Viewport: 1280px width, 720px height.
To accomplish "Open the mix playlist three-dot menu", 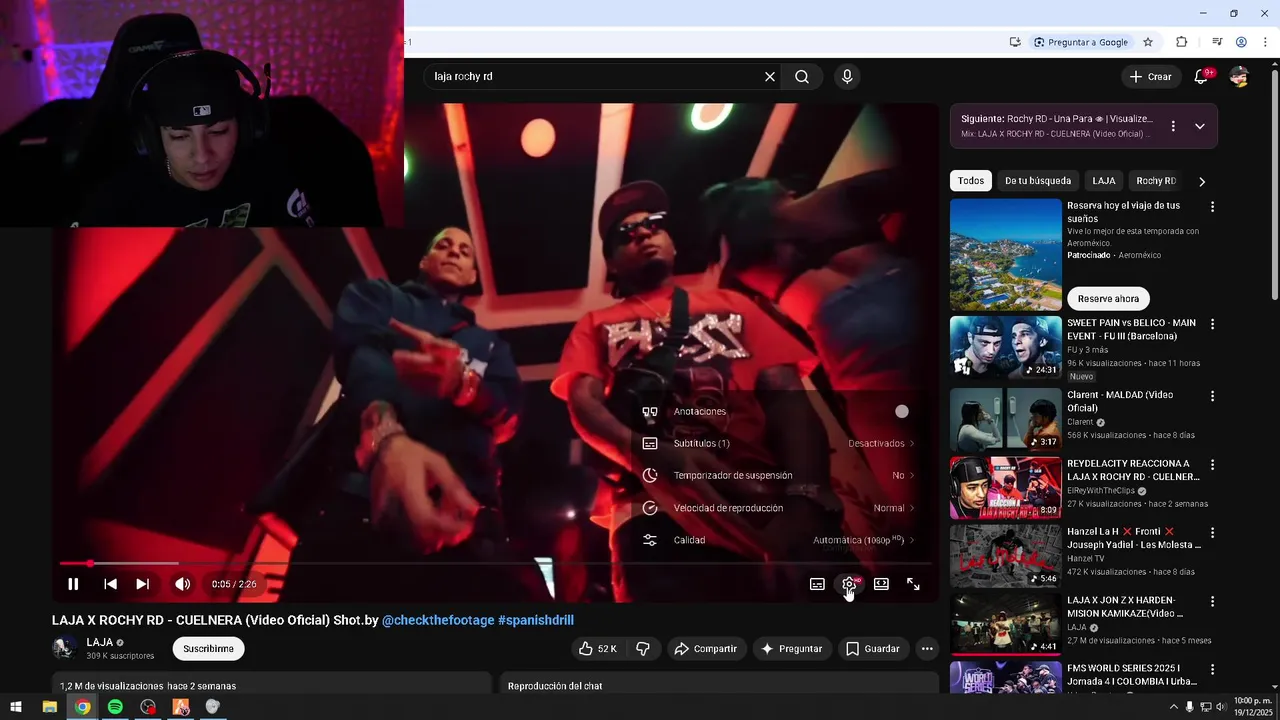I will [1173, 126].
